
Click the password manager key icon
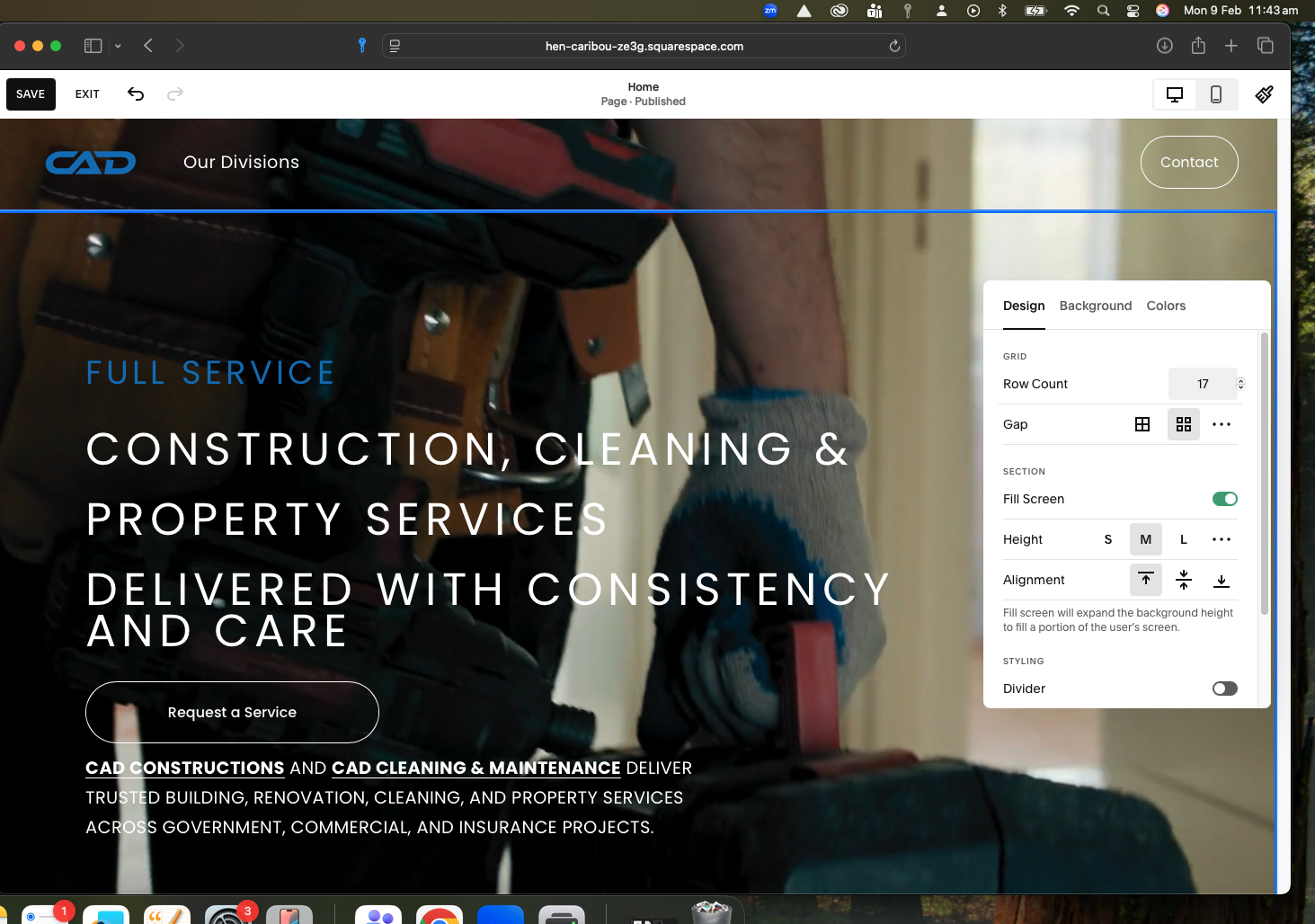point(362,46)
